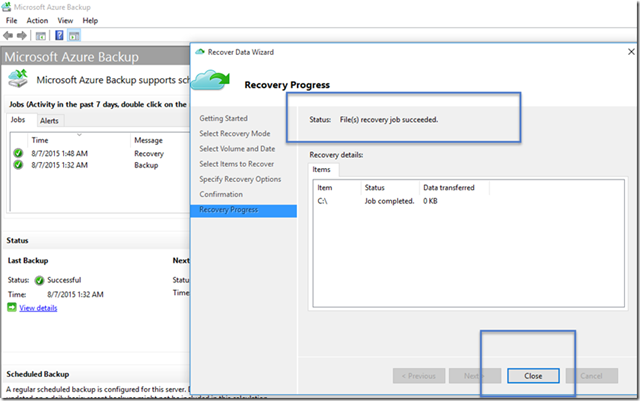The width and height of the screenshot is (640, 401).
Task: Click green check icon for Backup job
Action: 18,165
